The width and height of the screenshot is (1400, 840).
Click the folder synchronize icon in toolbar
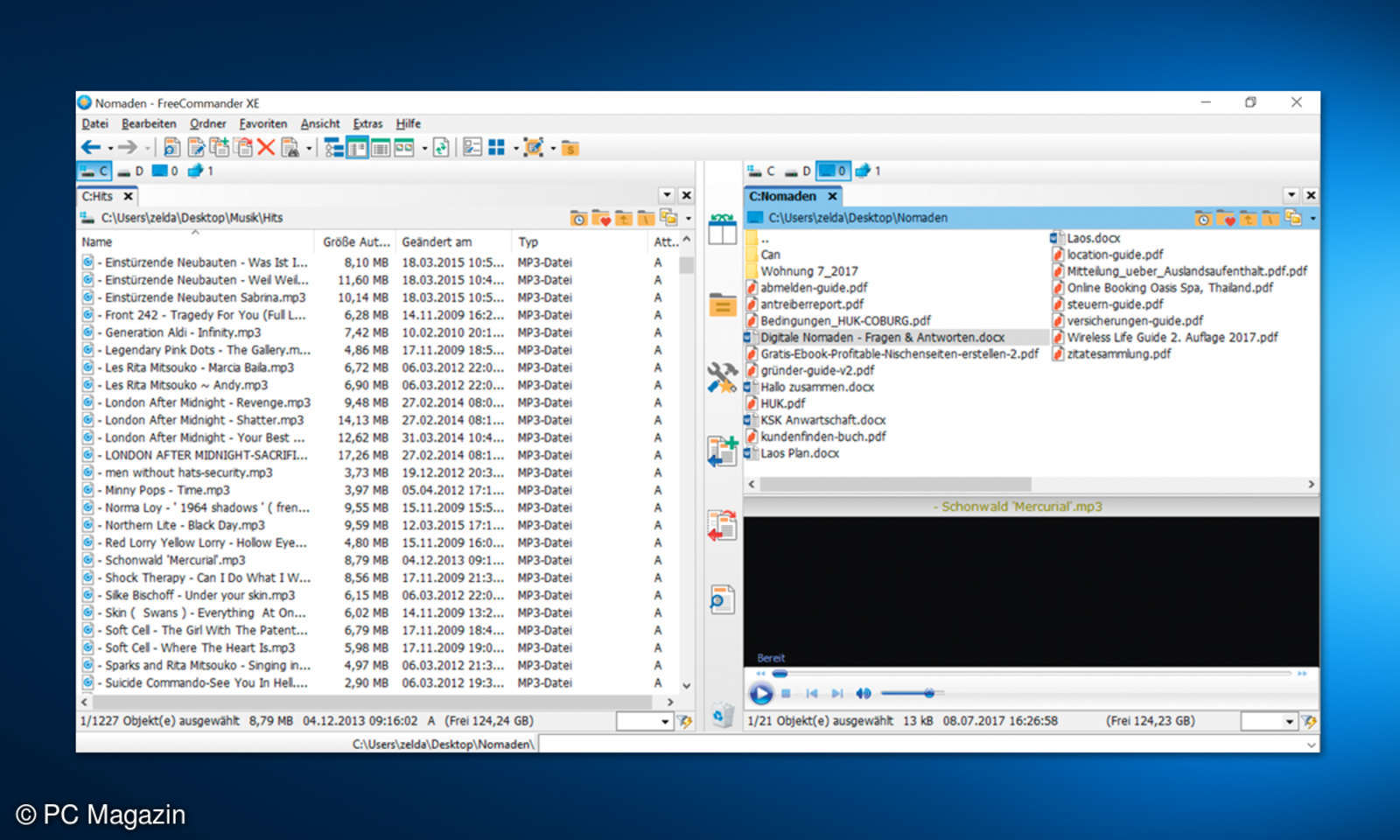pos(441,148)
